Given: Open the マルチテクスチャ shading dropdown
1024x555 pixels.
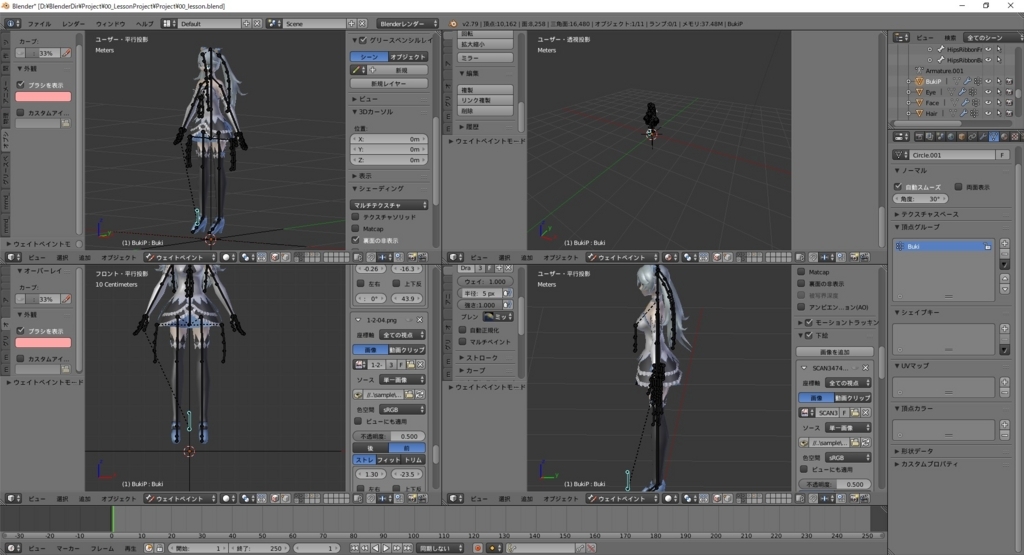Looking at the screenshot, I should point(389,205).
